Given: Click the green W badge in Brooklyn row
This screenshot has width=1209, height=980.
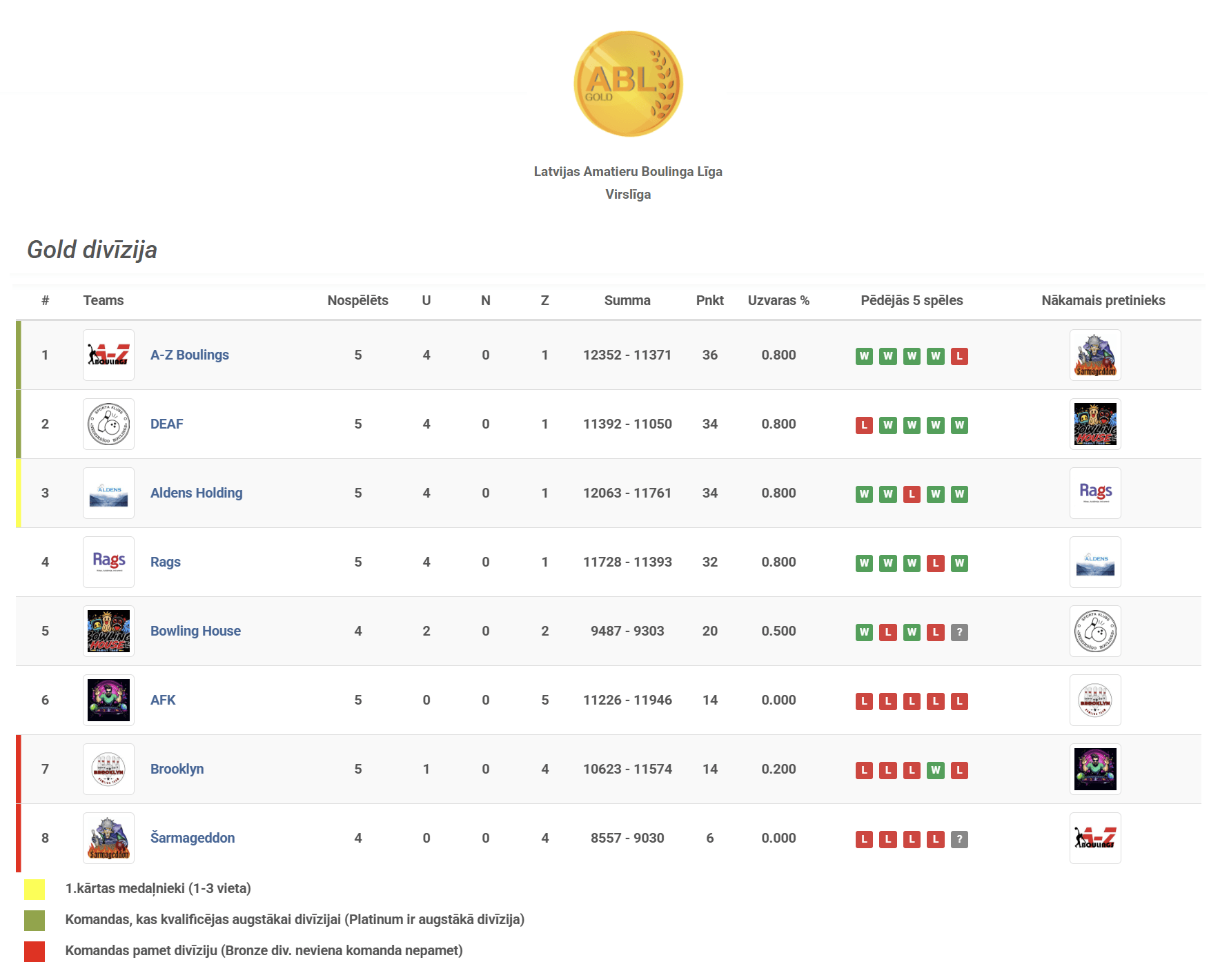Looking at the screenshot, I should click(x=936, y=770).
